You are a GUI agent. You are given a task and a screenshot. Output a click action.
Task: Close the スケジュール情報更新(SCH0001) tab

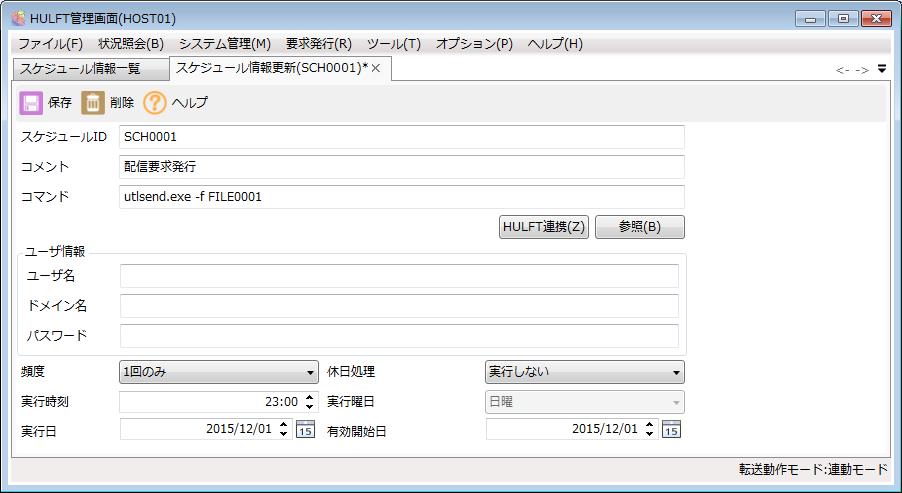click(x=376, y=68)
